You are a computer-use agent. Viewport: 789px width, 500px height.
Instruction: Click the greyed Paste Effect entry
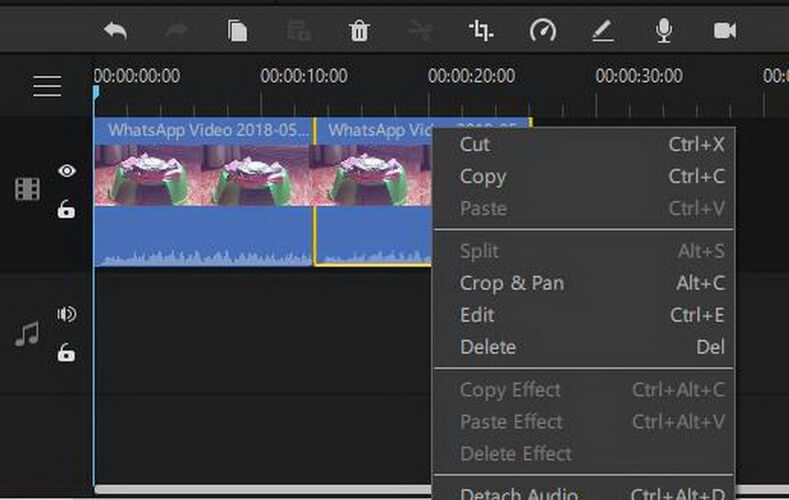[x=584, y=422]
